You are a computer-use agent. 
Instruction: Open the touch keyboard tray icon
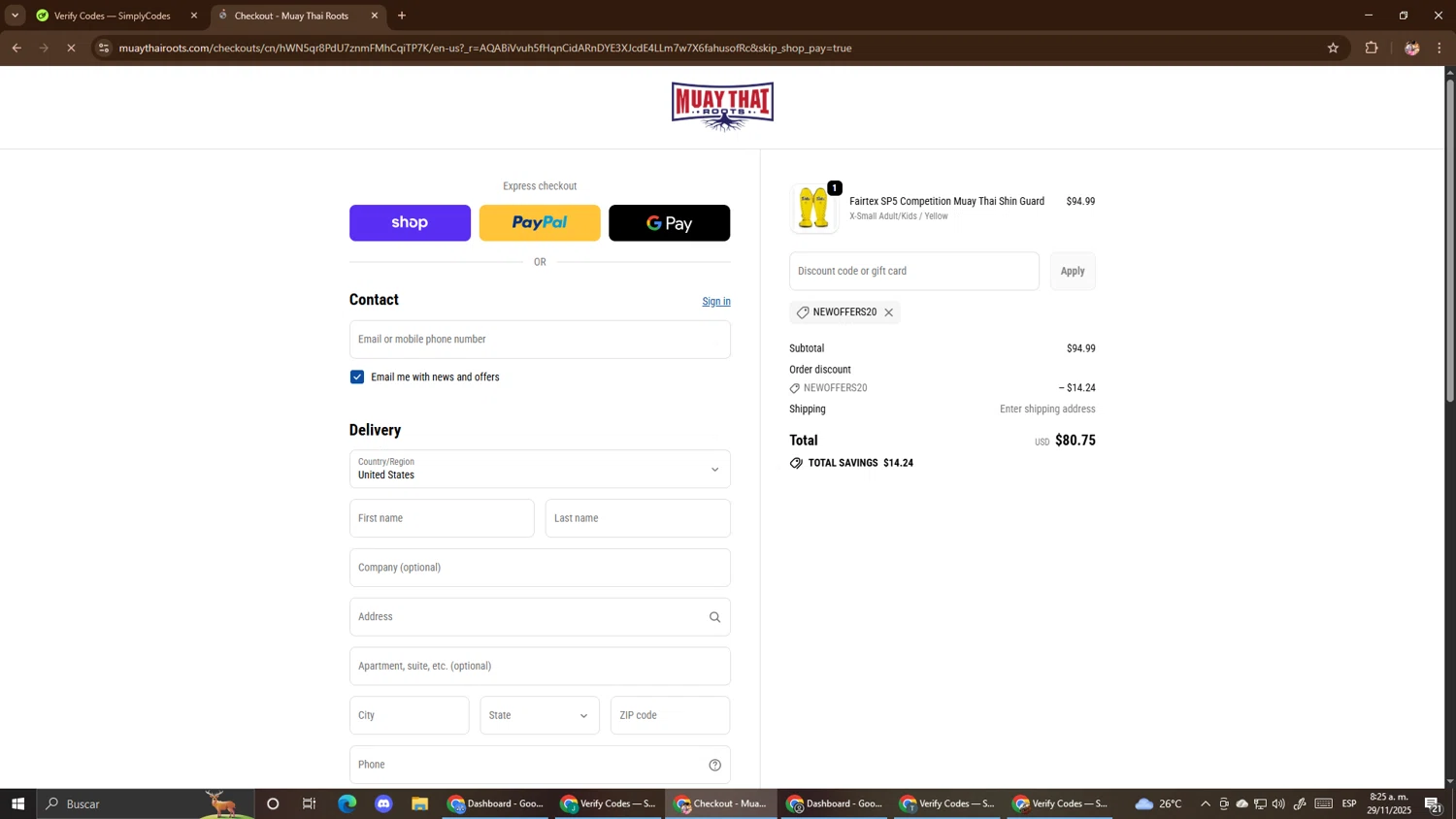(1324, 804)
